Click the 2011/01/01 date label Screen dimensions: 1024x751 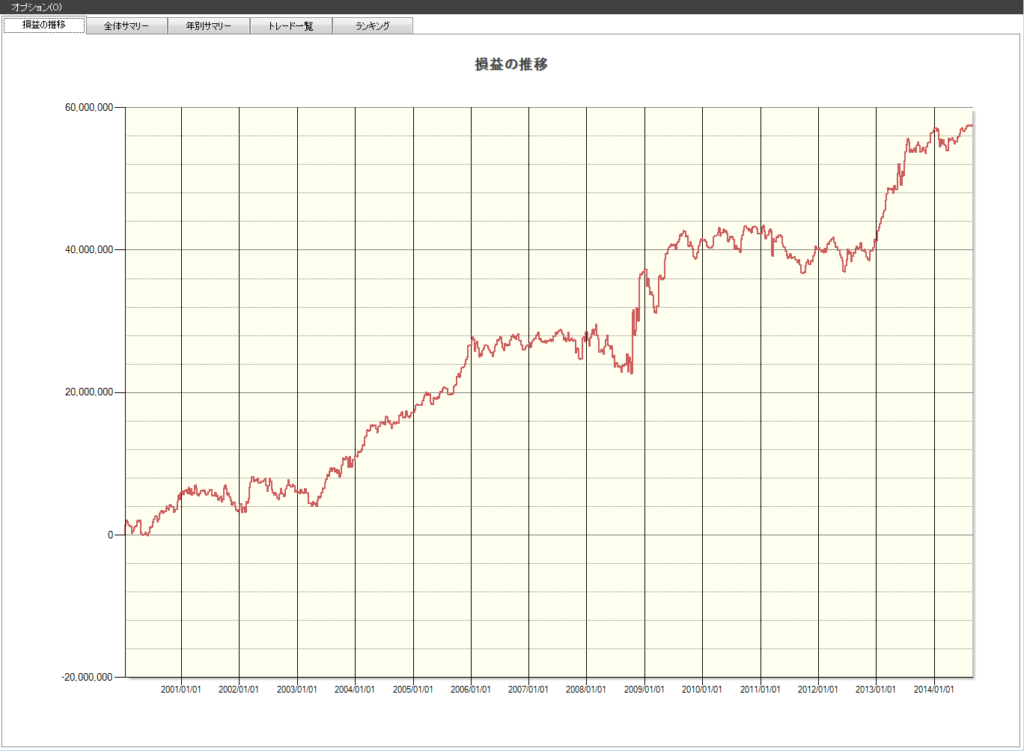click(x=760, y=689)
